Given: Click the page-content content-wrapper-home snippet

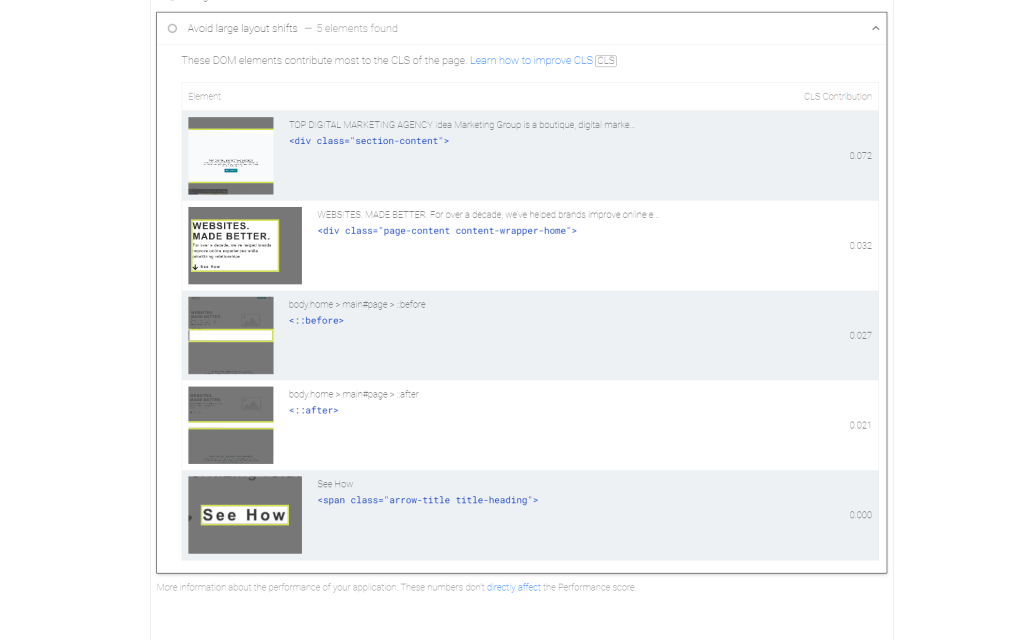Looking at the screenshot, I should (449, 231).
